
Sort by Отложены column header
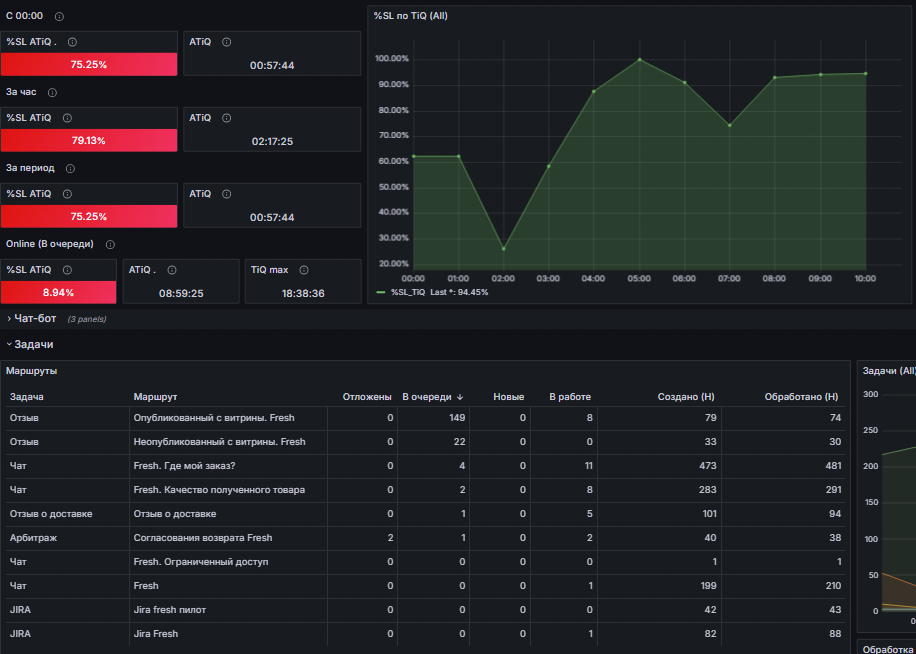pyautogui.click(x=367, y=397)
